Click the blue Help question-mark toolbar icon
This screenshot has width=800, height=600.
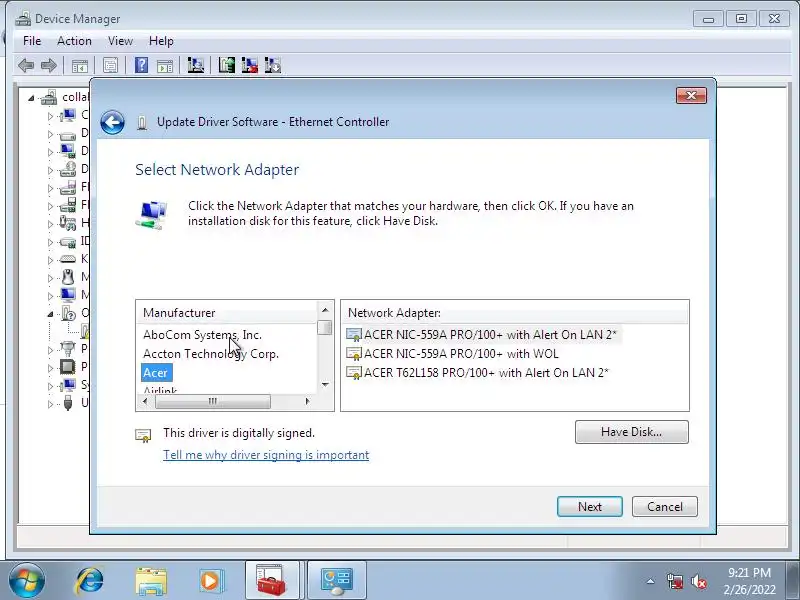141,65
